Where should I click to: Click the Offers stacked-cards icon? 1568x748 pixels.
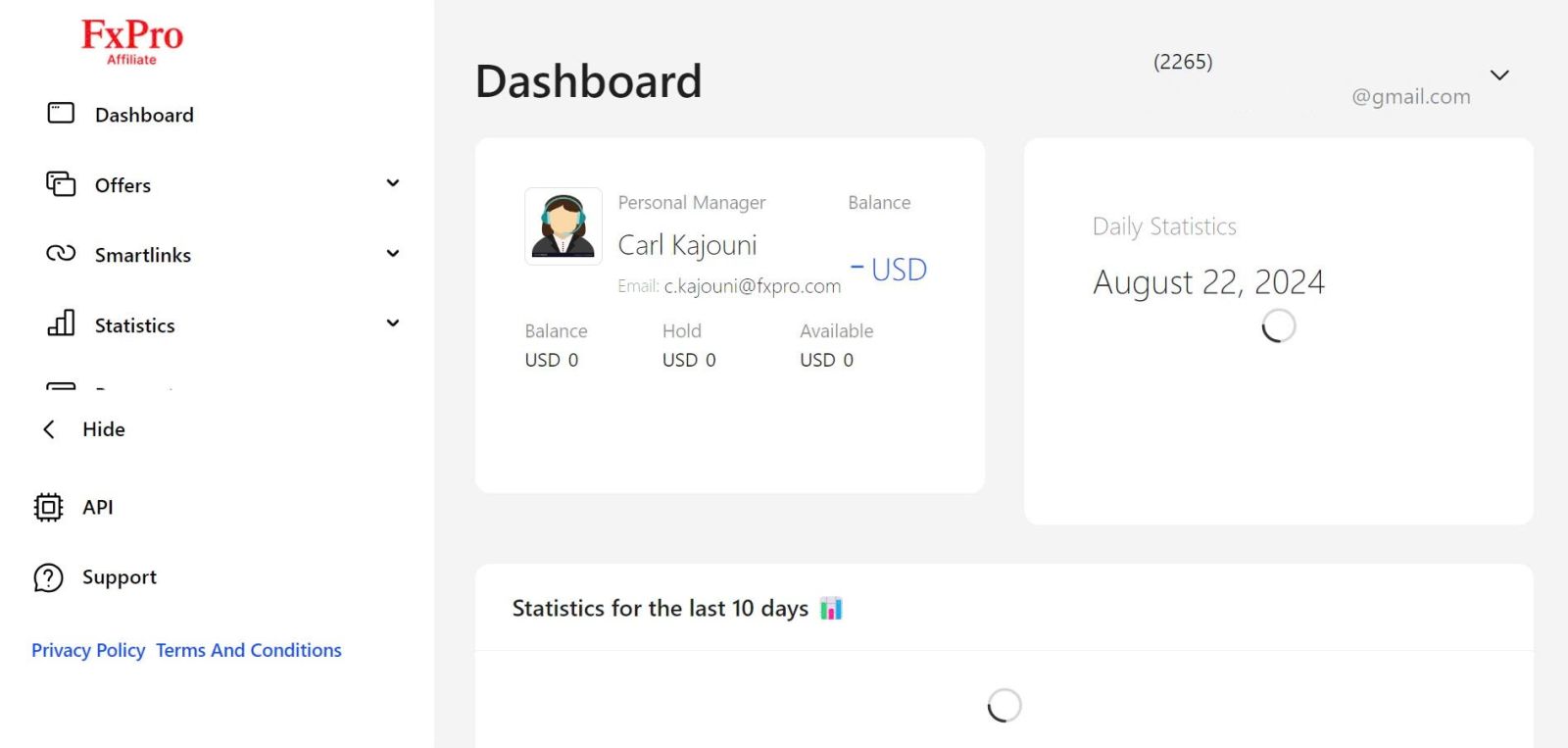(x=61, y=184)
